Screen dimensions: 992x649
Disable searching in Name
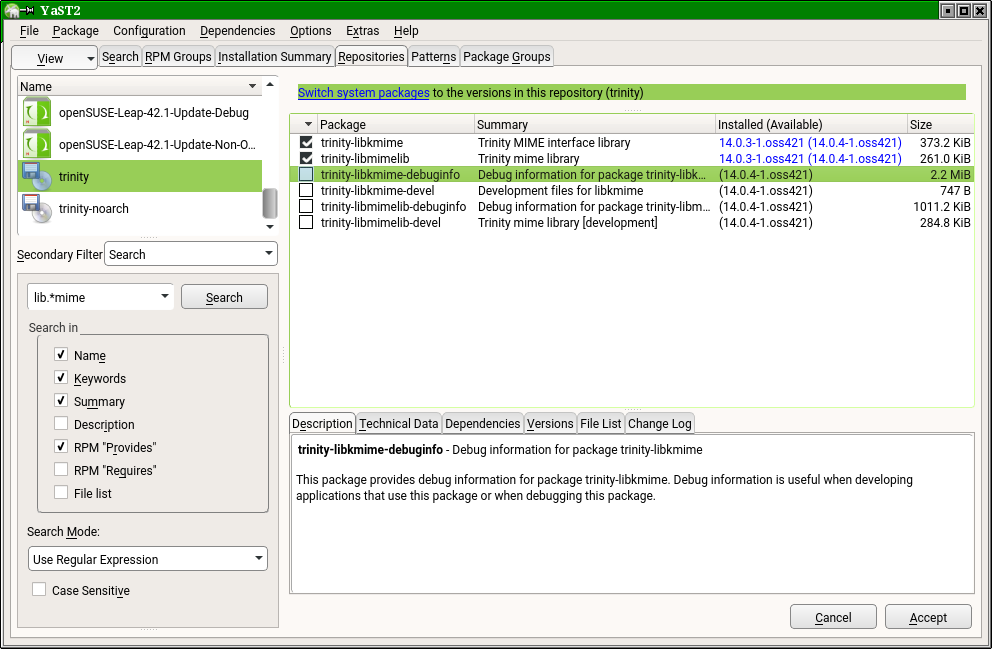[61, 355]
